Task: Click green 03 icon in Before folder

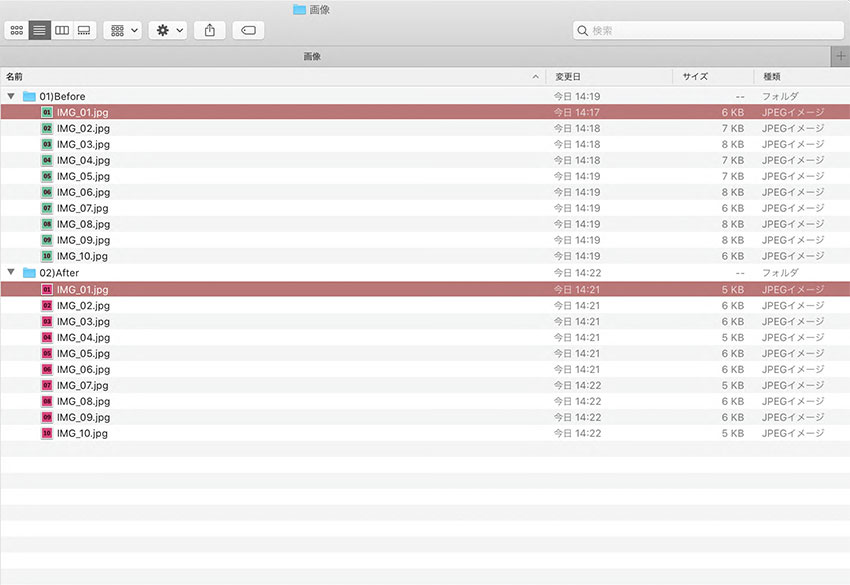Action: pyautogui.click(x=47, y=144)
